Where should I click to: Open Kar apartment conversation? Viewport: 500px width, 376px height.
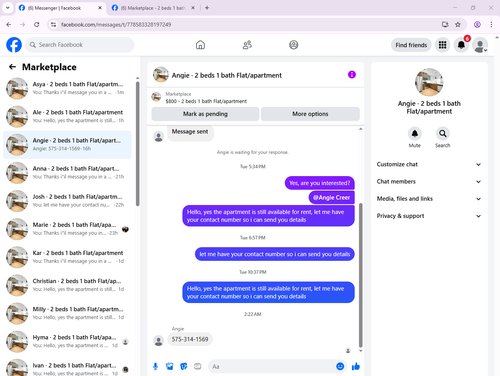pos(67,257)
